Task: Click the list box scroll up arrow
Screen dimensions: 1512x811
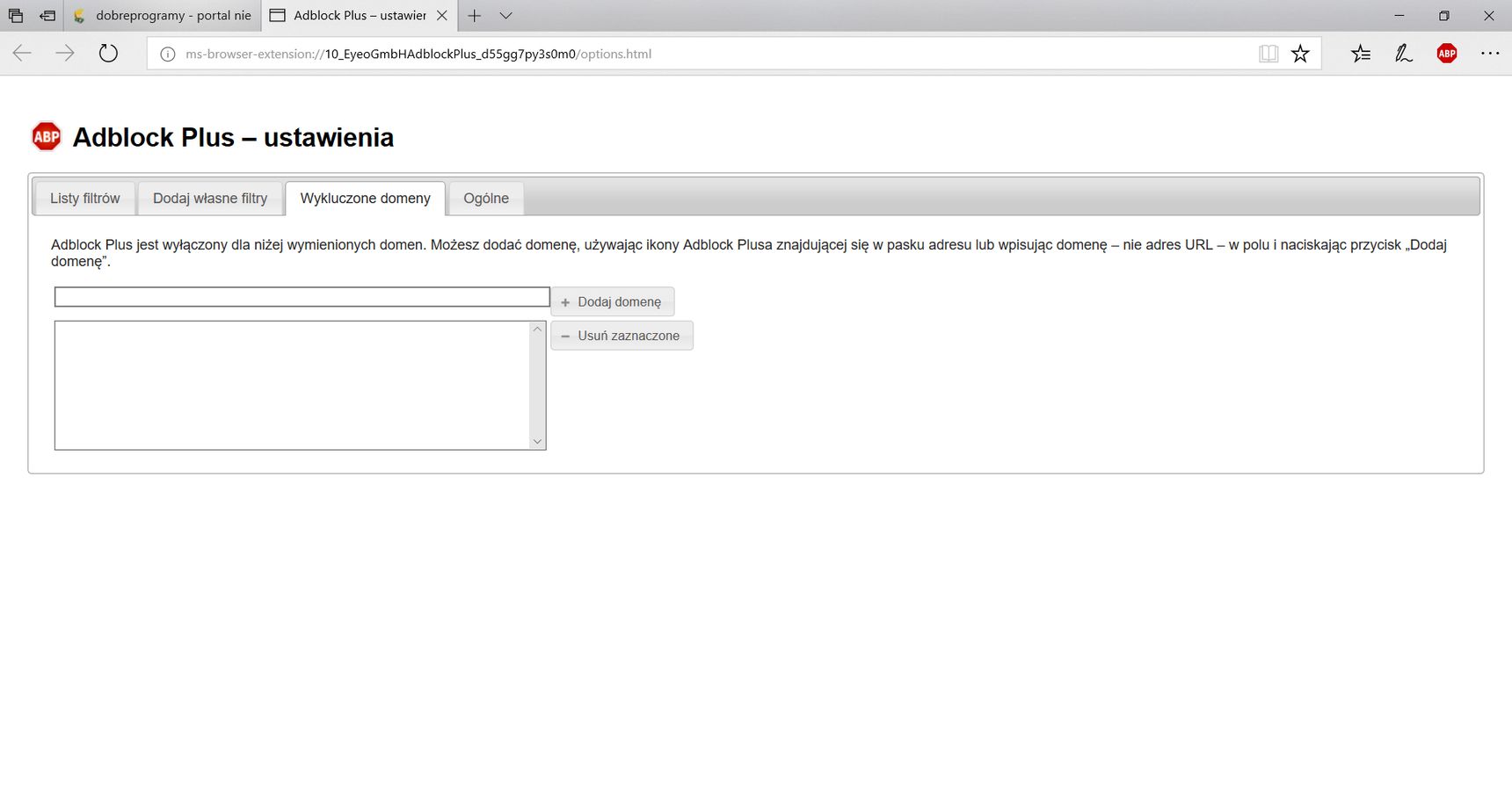Action: point(537,329)
